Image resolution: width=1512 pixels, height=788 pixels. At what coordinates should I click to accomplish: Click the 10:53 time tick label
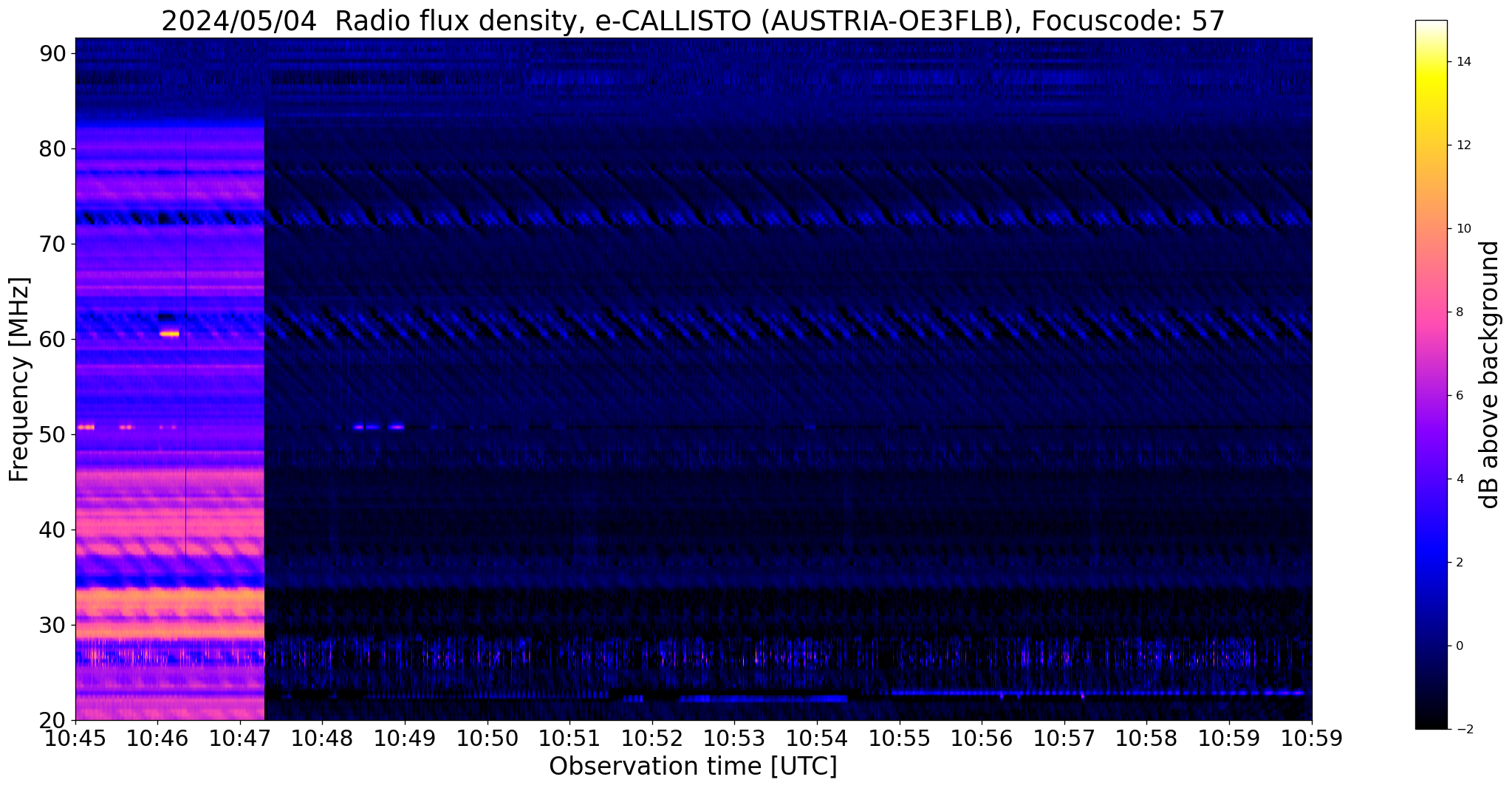[735, 738]
